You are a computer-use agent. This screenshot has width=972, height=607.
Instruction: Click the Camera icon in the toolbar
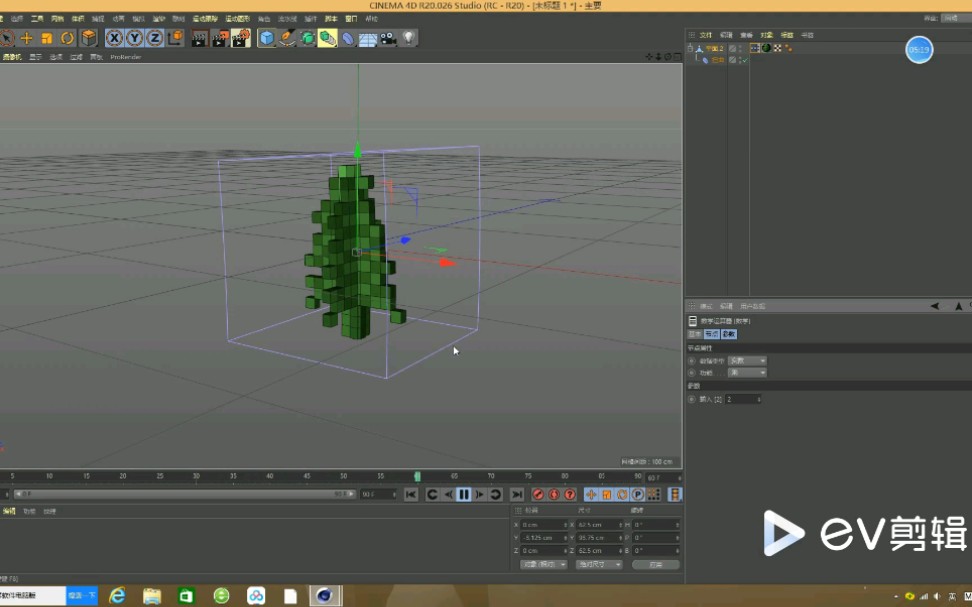pyautogui.click(x=387, y=38)
